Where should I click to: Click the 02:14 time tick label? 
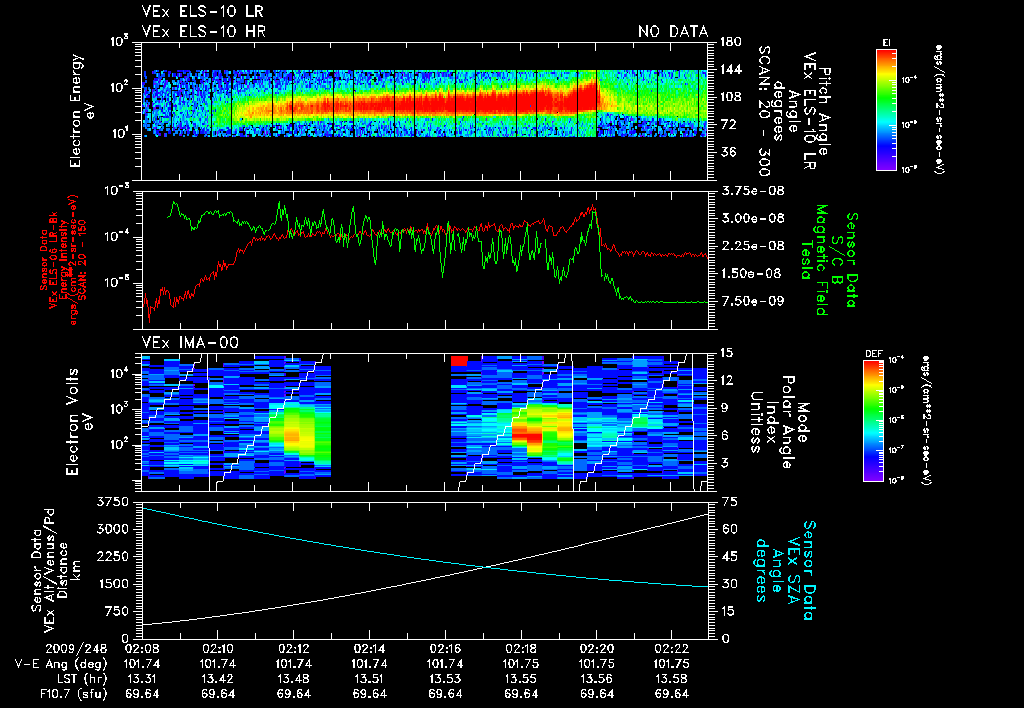point(369,649)
